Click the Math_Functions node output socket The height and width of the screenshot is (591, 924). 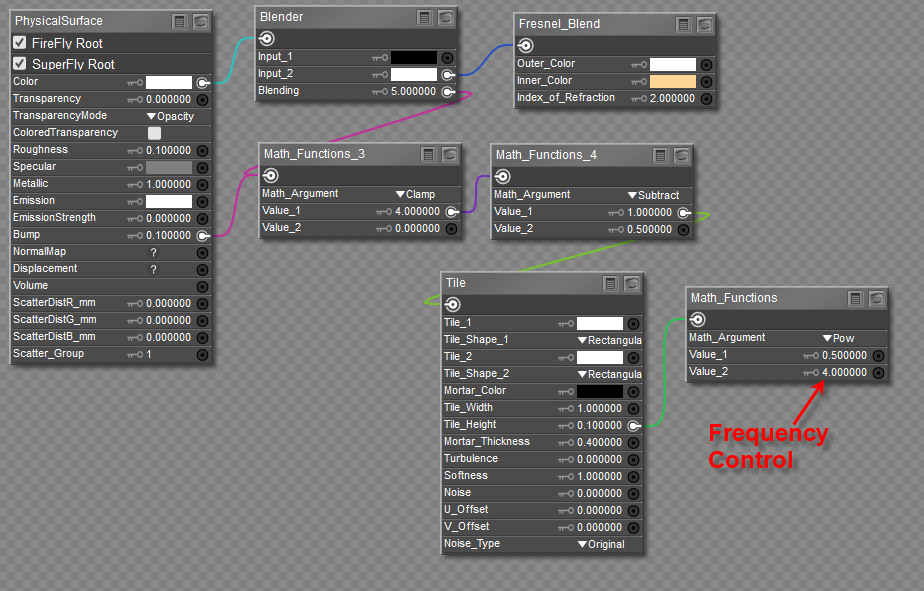pos(698,320)
